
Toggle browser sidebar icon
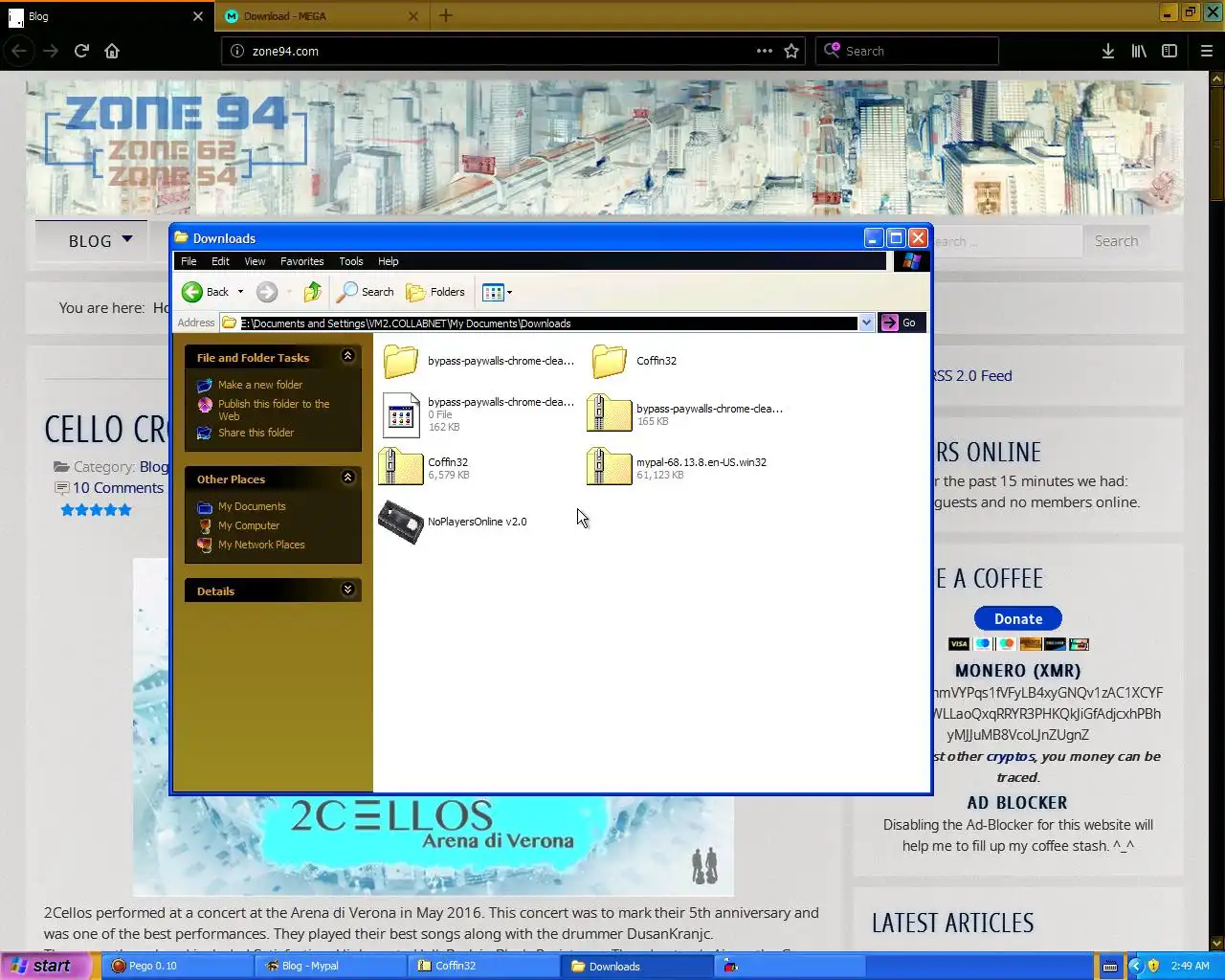click(1169, 51)
